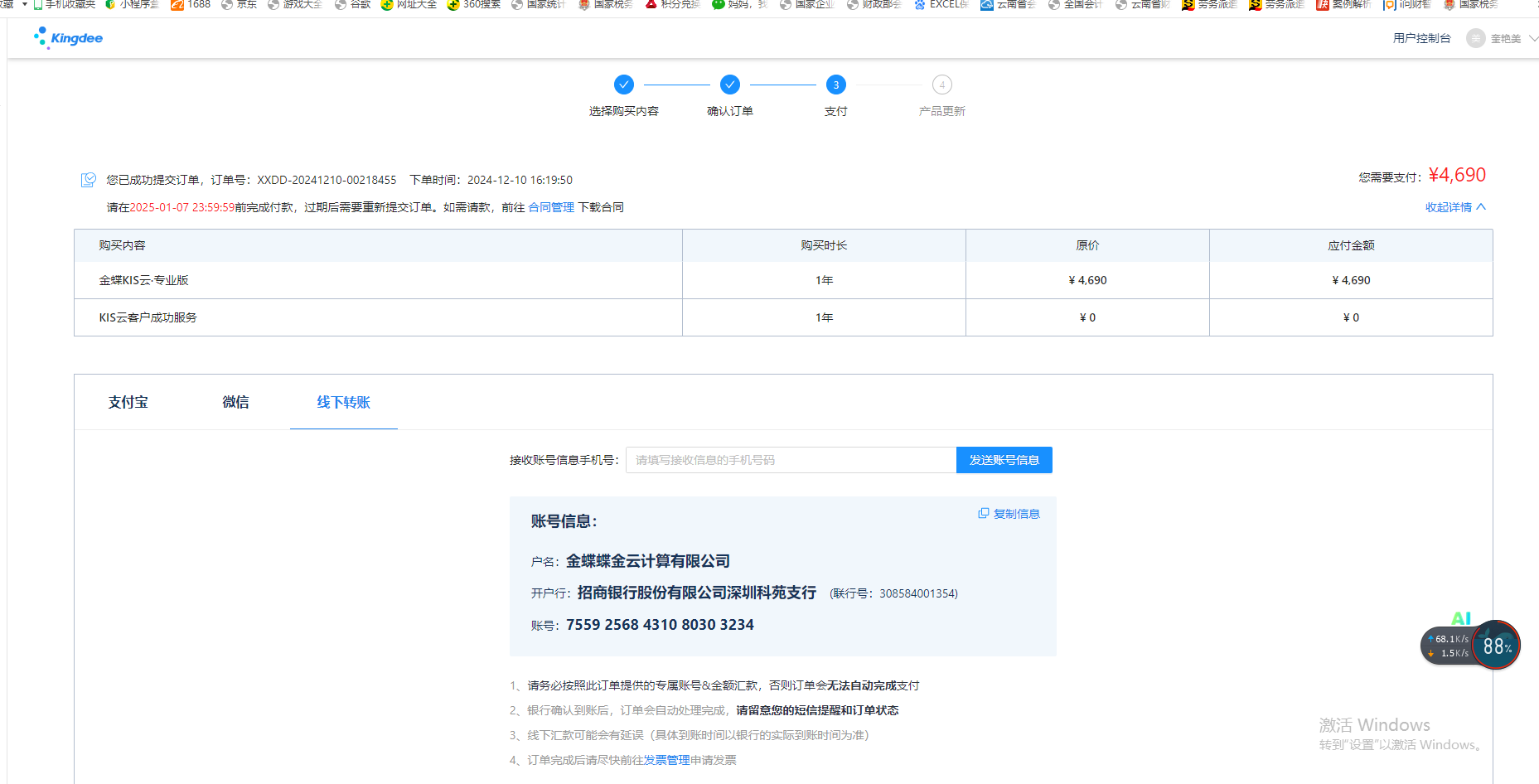Expand the user account dropdown arrow

pyautogui.click(x=1532, y=38)
